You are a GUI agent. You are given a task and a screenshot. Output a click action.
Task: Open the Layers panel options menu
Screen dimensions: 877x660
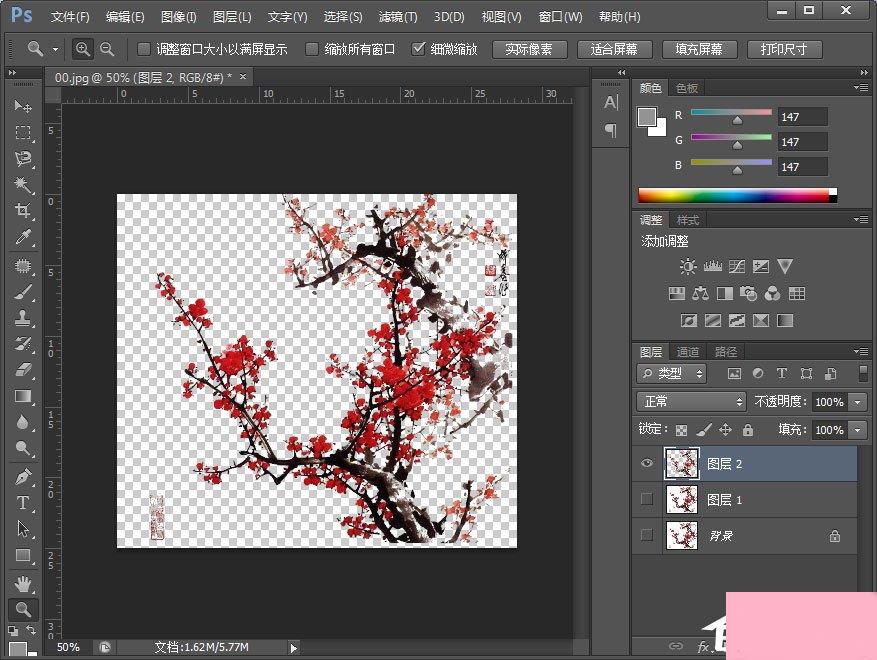point(861,352)
